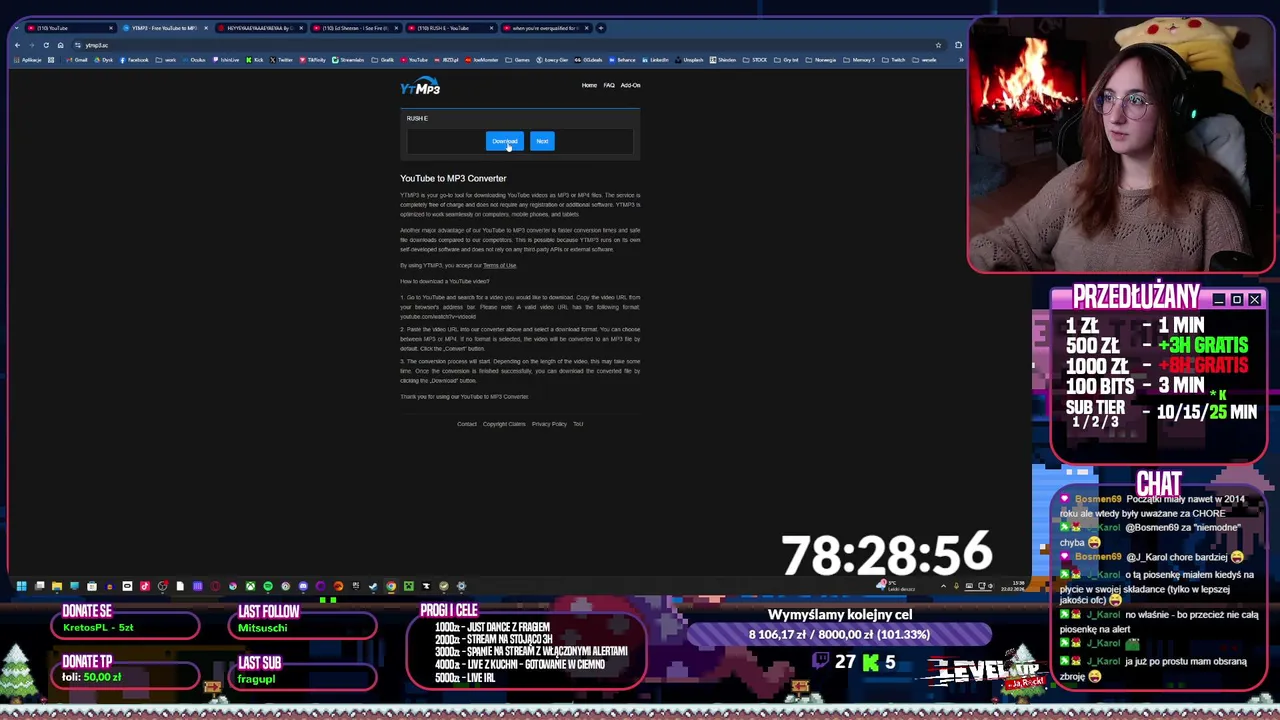Reload the page with the refresh icon
The width and height of the screenshot is (1280, 720).
[x=46, y=45]
